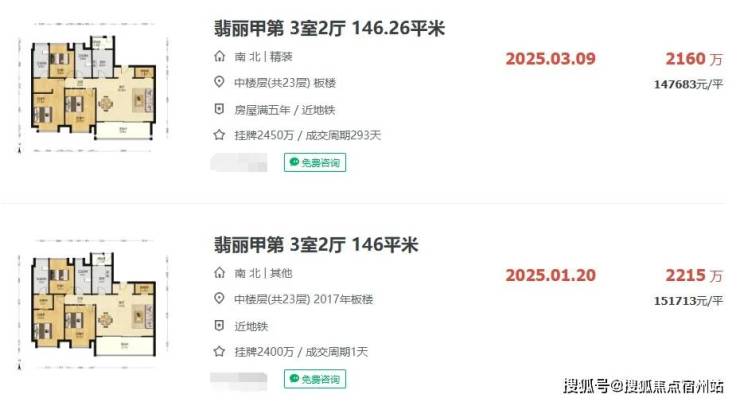The height and width of the screenshot is (402, 740).
Task: Click the house orientation icon in first listing
Action: pyautogui.click(x=219, y=57)
